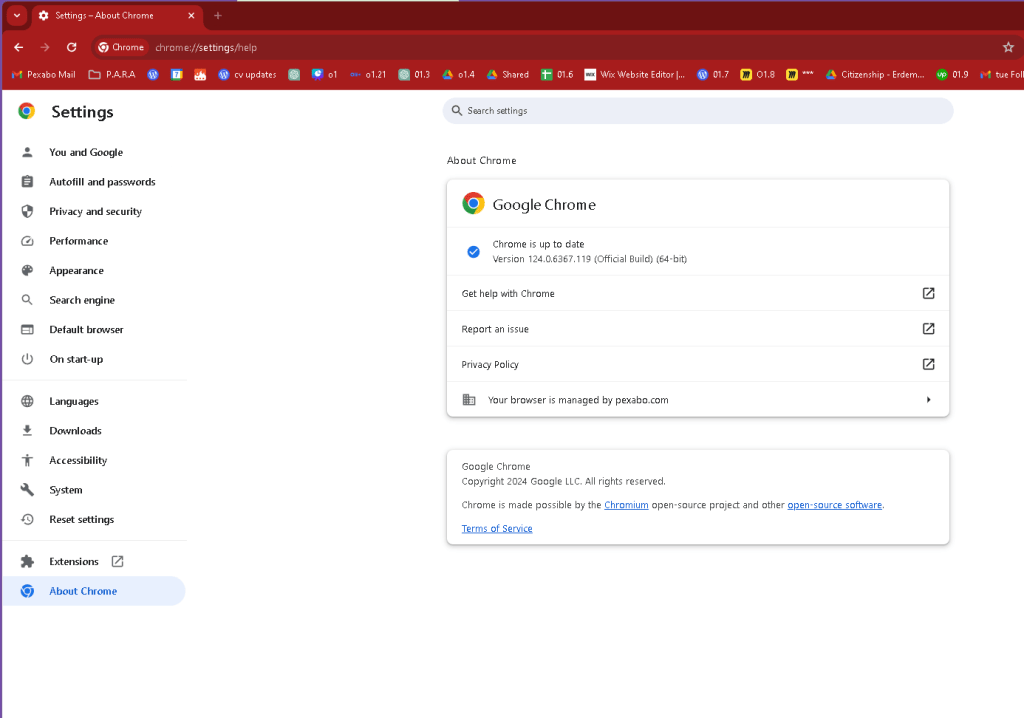Open Report an issue
The width and height of the screenshot is (1024, 718).
[x=697, y=329]
